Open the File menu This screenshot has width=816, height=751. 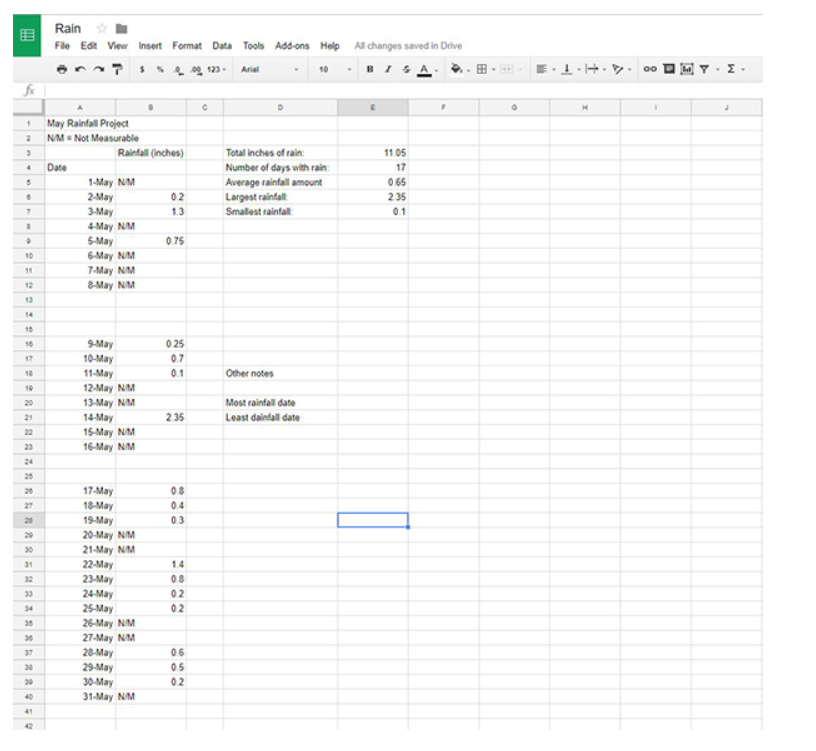(62, 46)
